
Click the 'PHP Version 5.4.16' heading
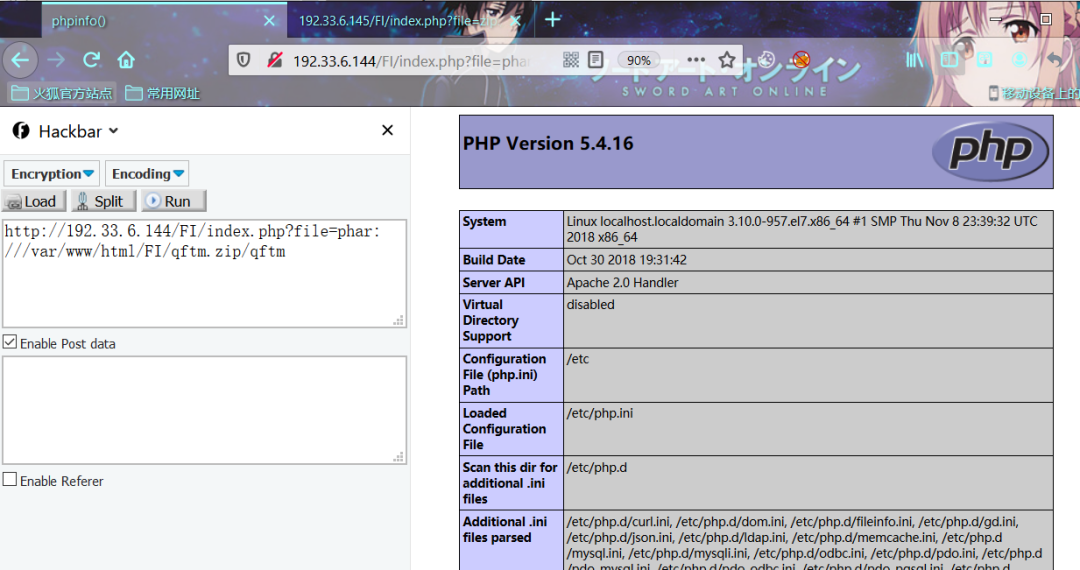[x=548, y=143]
